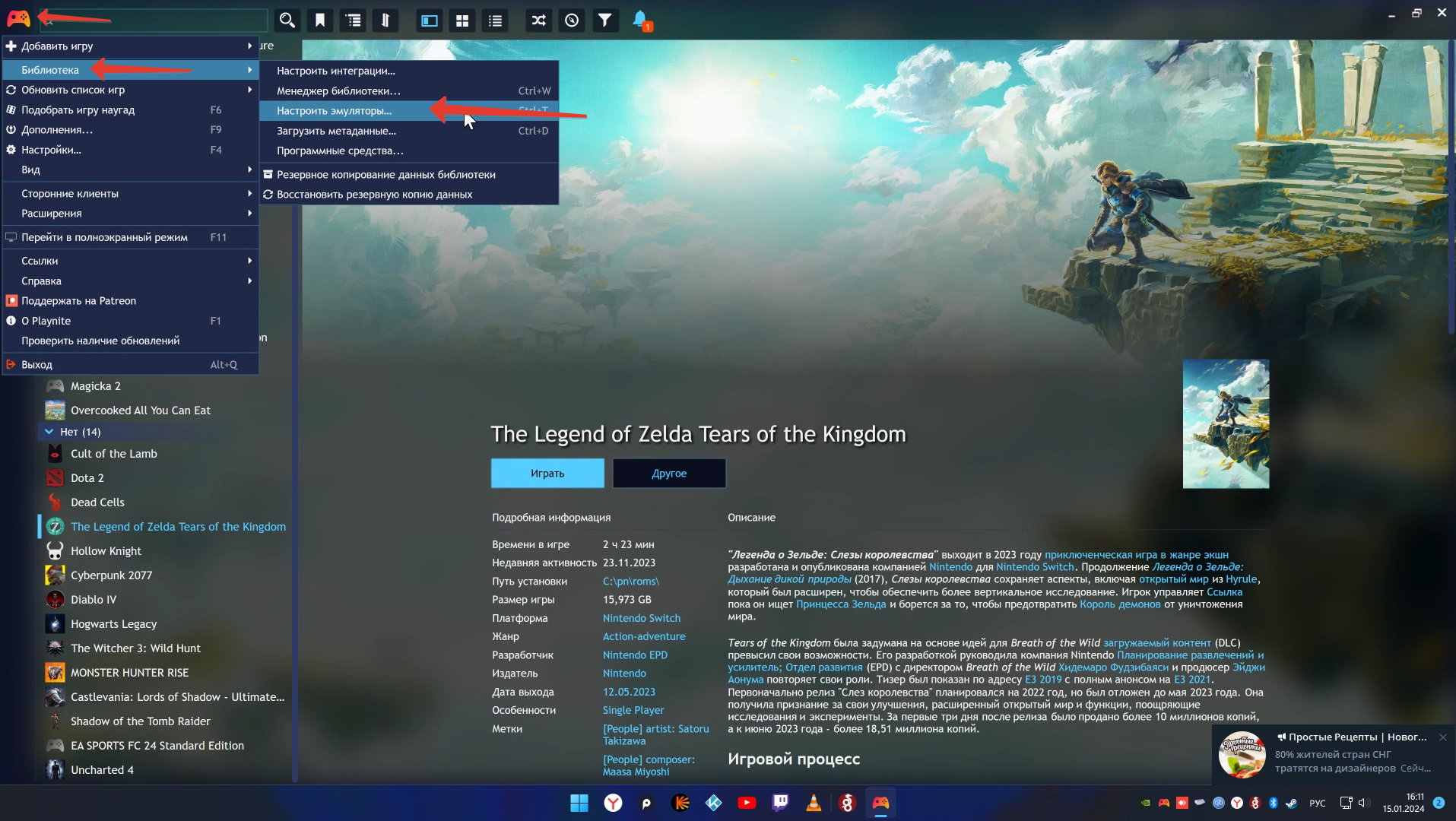Click the Cyberpunk 2077 game icon
Image resolution: width=1456 pixels, height=821 pixels.
pyautogui.click(x=55, y=575)
